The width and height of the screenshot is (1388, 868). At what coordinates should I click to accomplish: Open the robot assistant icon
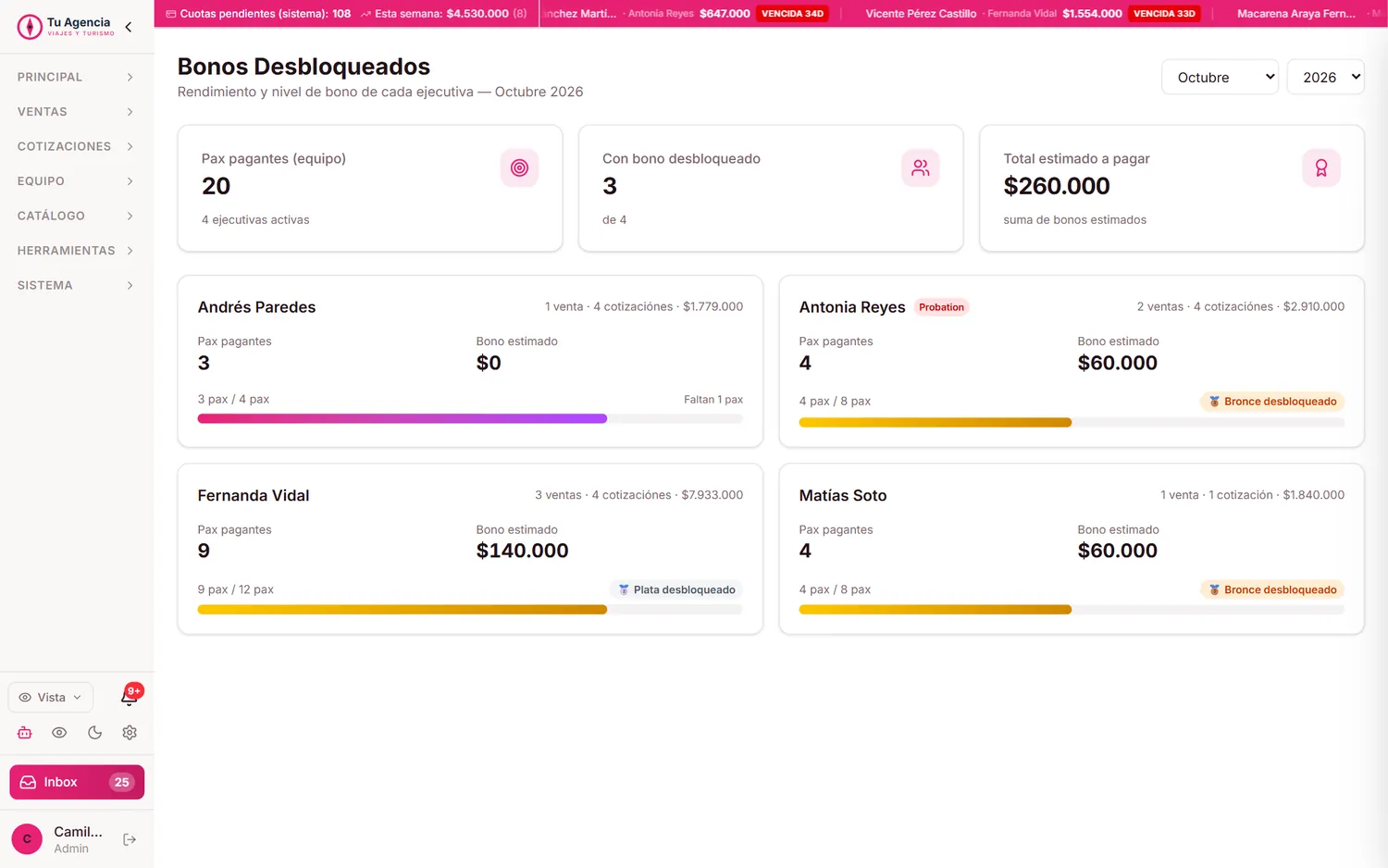(x=25, y=732)
